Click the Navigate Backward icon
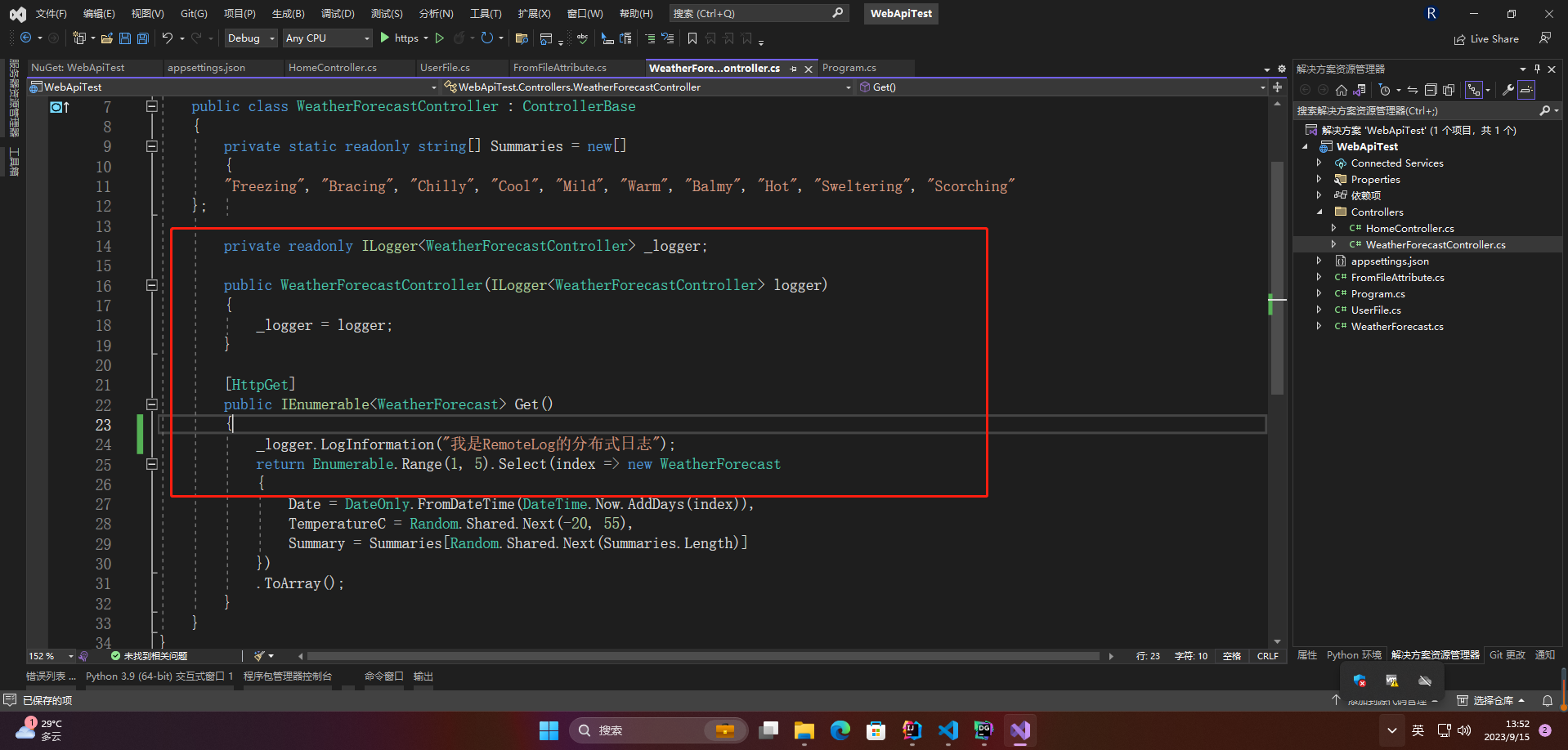Image resolution: width=1568 pixels, height=750 pixels. (26, 38)
